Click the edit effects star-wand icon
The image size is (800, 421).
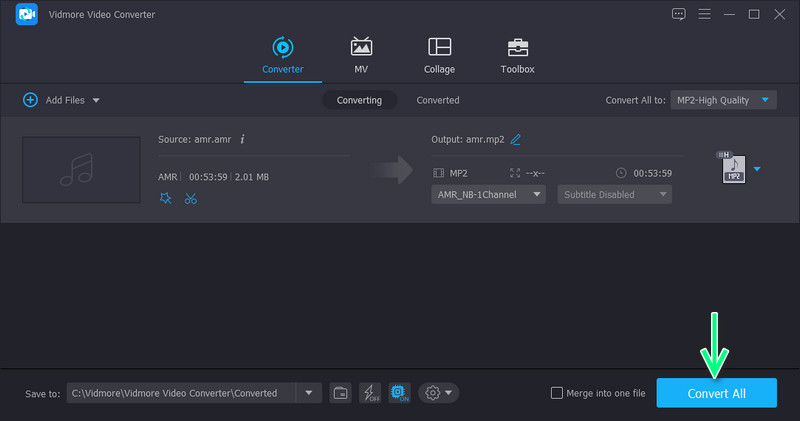[166, 198]
